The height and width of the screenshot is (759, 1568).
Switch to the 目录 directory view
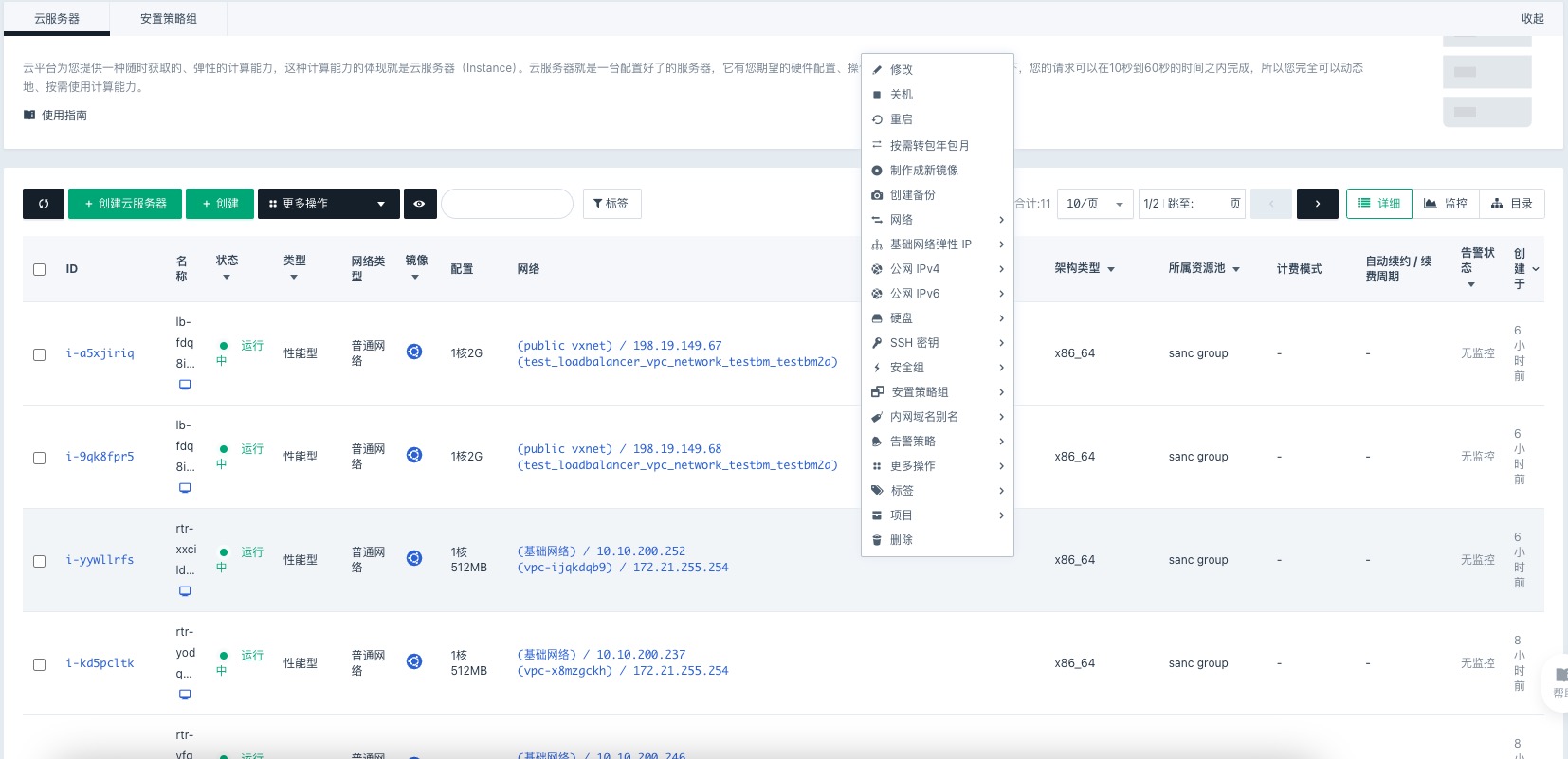click(x=1512, y=204)
